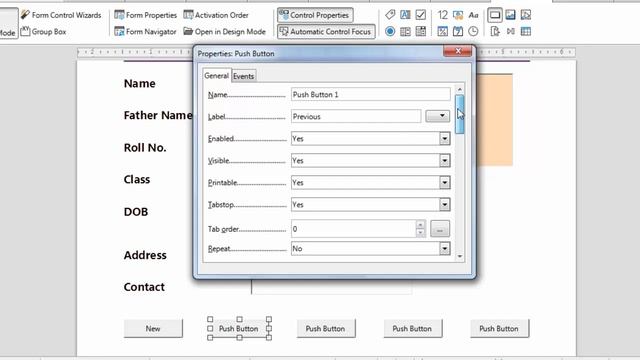This screenshot has width=640, height=360.
Task: Select the List Box control icon
Action: pyautogui.click(x=405, y=31)
